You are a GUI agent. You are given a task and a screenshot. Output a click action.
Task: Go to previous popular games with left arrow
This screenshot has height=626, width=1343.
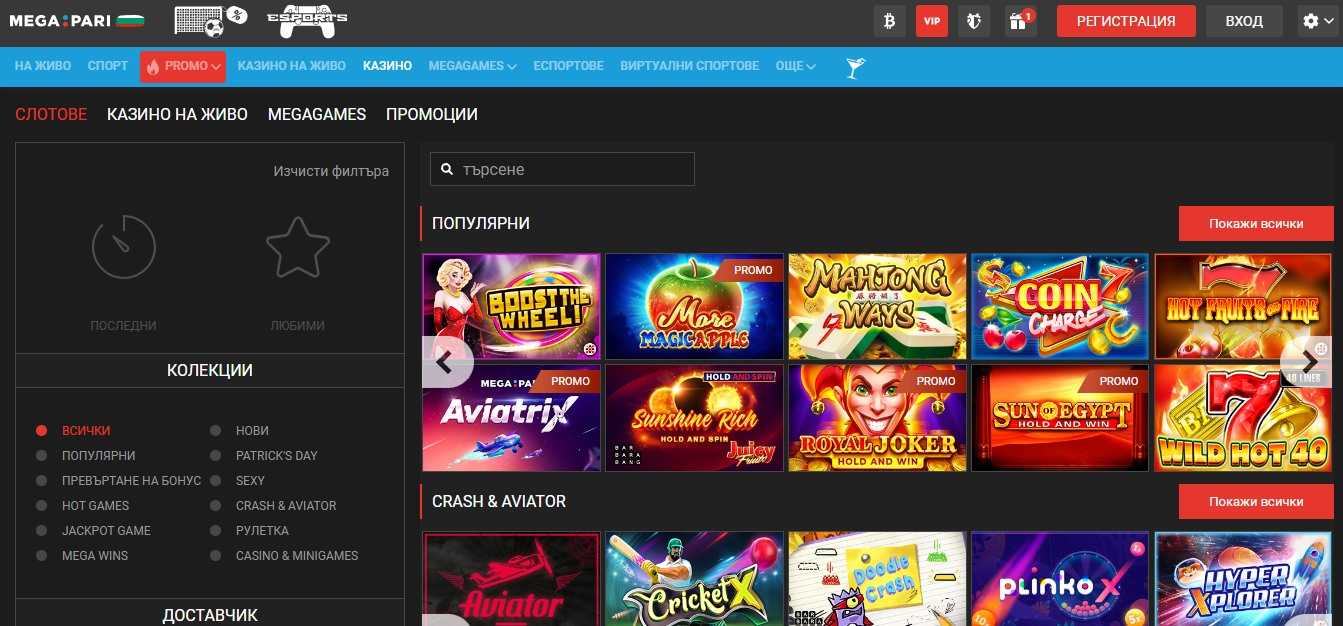447,362
